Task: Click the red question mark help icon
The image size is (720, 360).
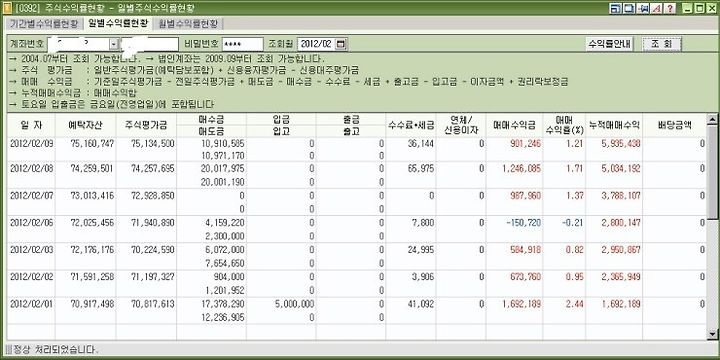Action: tap(670, 8)
